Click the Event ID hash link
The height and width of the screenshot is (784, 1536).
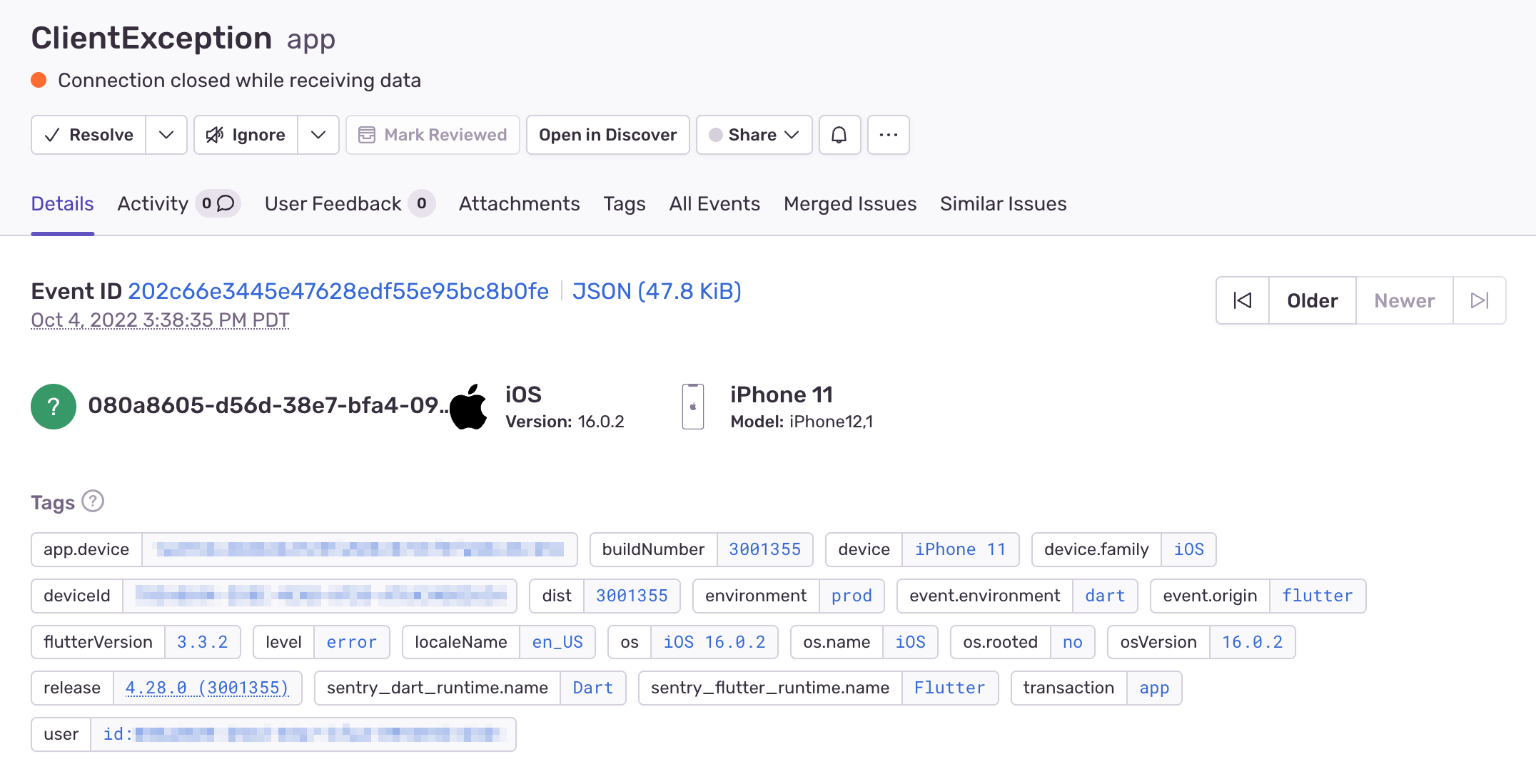coord(338,291)
